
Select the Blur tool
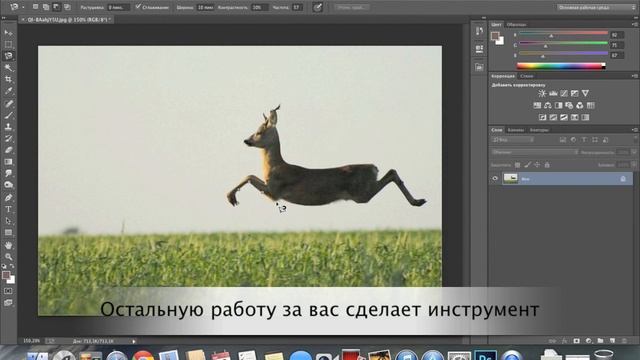point(8,173)
